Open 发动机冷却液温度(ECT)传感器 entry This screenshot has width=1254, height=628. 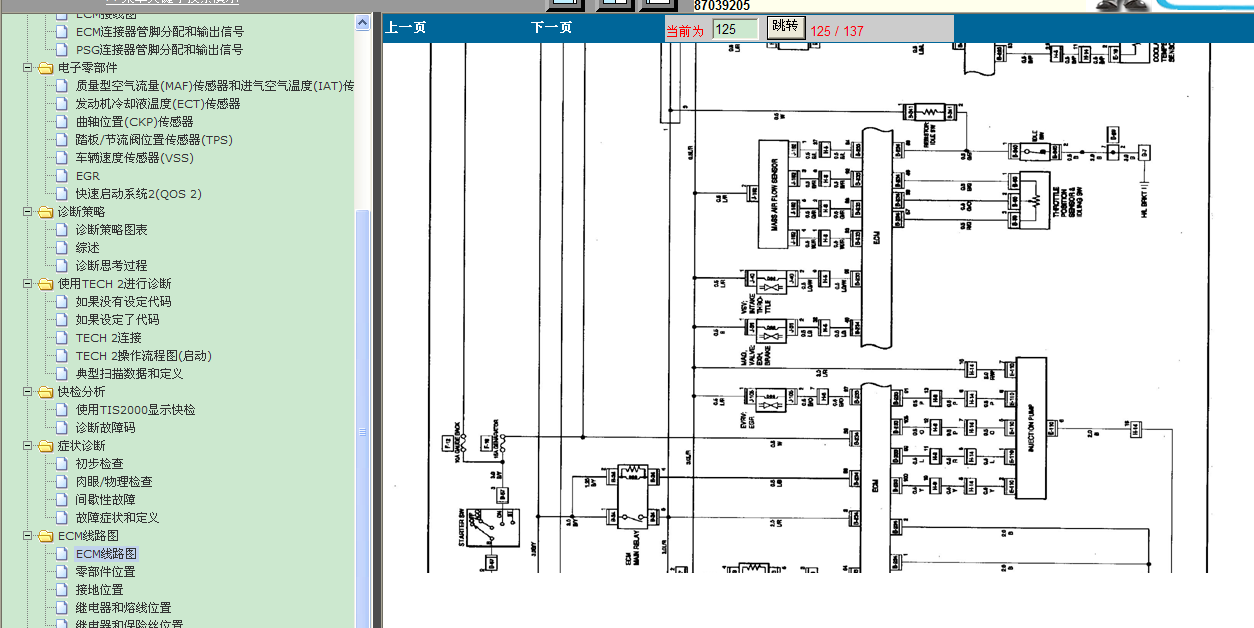[157, 104]
